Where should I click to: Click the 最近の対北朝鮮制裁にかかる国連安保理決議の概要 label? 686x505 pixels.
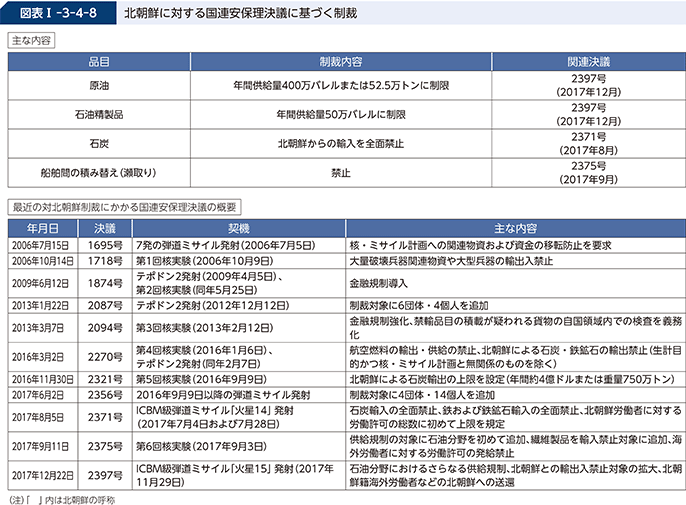[x=125, y=207]
